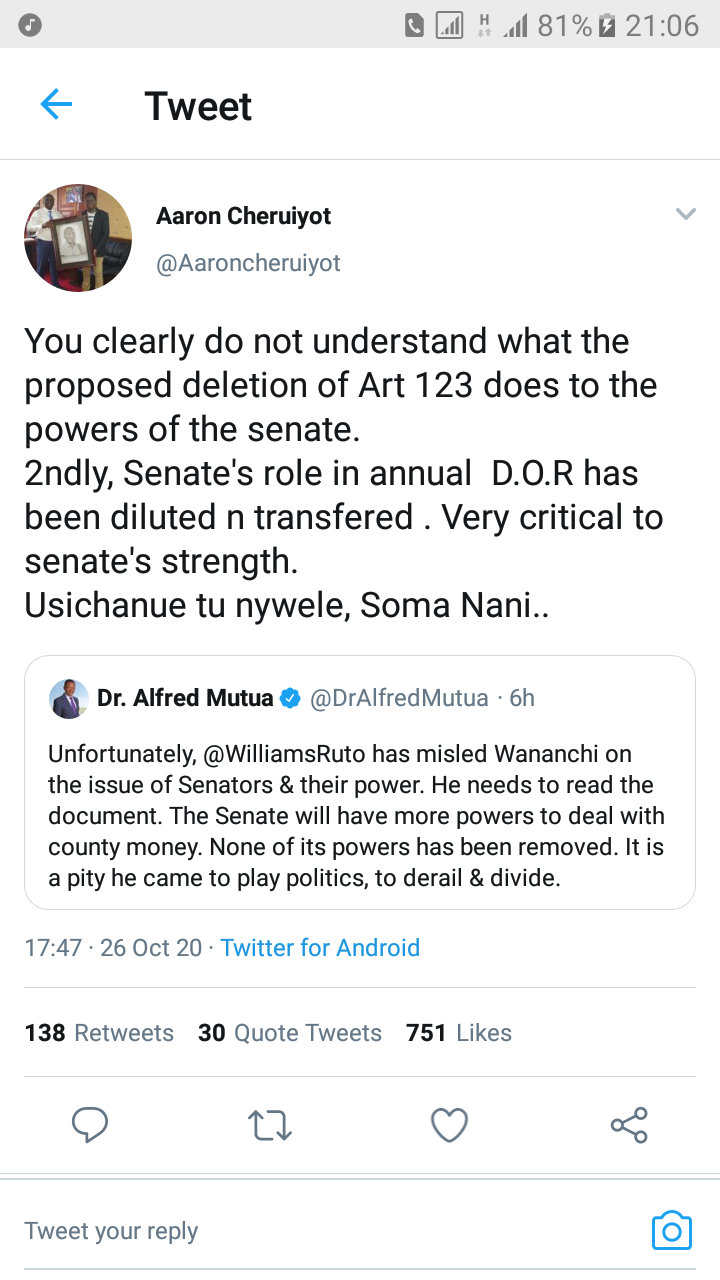Tap the retweet icon
Screen dimensions: 720x1280
pyautogui.click(x=269, y=1125)
